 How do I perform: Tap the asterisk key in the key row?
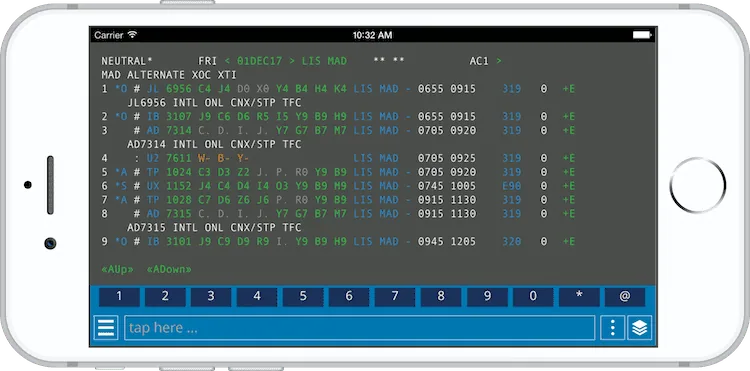pyautogui.click(x=579, y=297)
